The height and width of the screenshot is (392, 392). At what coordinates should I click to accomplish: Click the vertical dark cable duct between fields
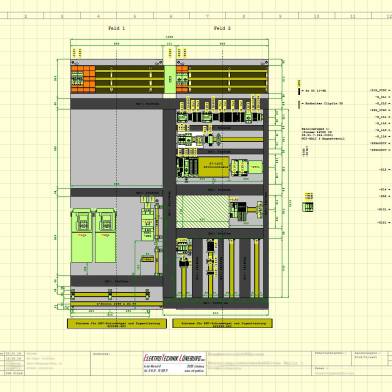pyautogui.click(x=170, y=203)
